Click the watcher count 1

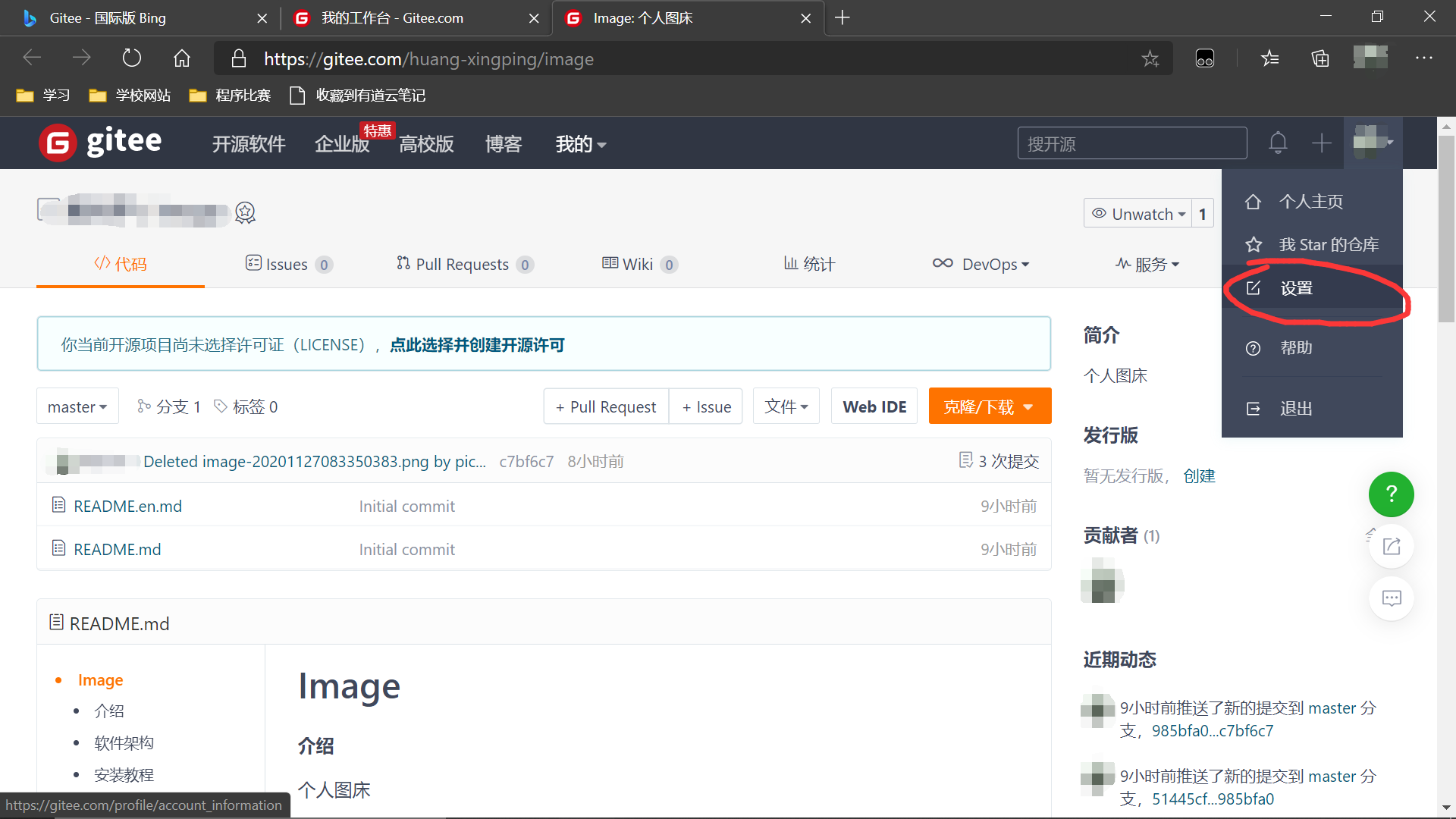point(1203,214)
